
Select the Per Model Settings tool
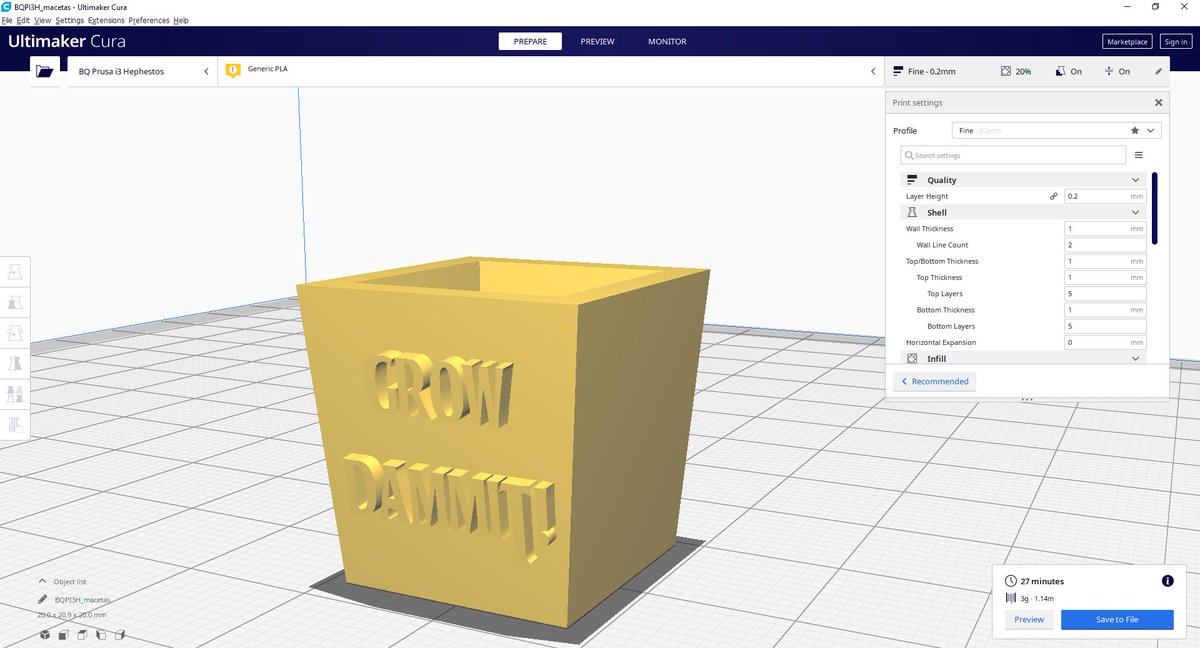(x=16, y=394)
